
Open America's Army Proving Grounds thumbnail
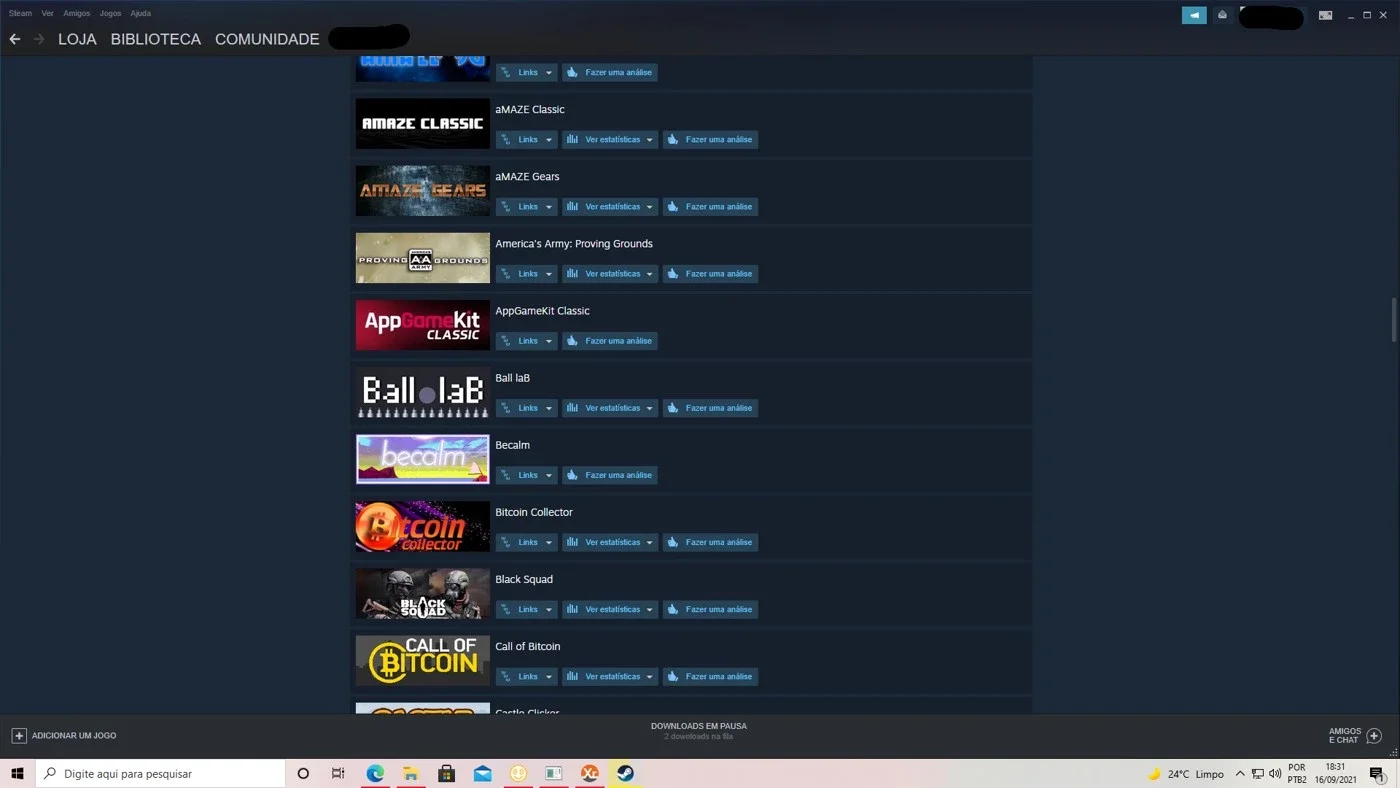click(423, 258)
